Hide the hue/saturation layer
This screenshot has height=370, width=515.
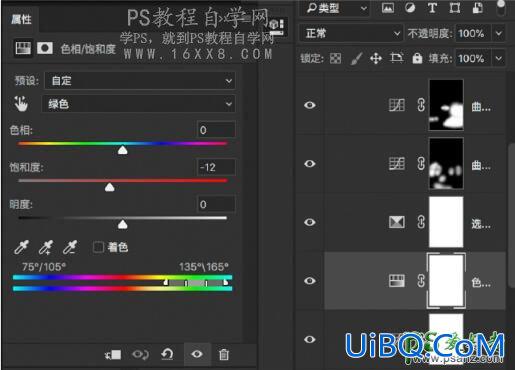(310, 281)
